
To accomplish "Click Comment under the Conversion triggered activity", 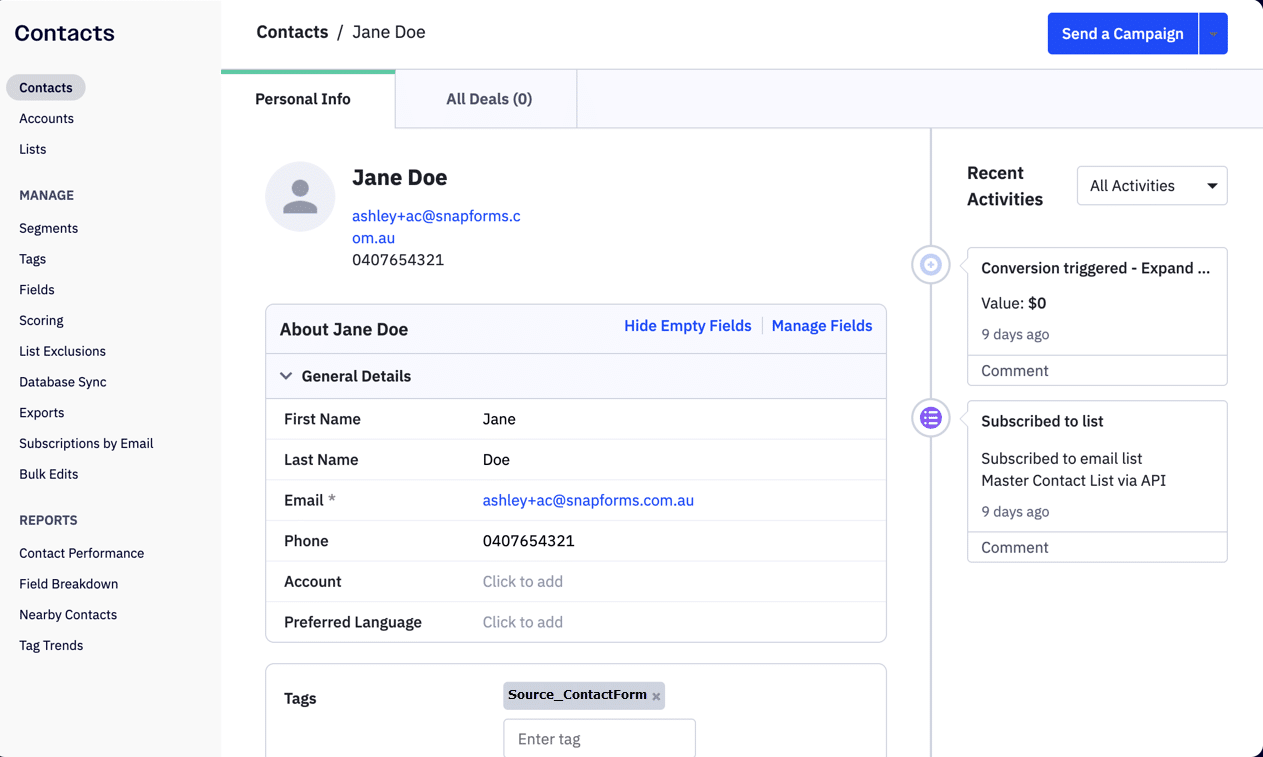I will click(1015, 371).
